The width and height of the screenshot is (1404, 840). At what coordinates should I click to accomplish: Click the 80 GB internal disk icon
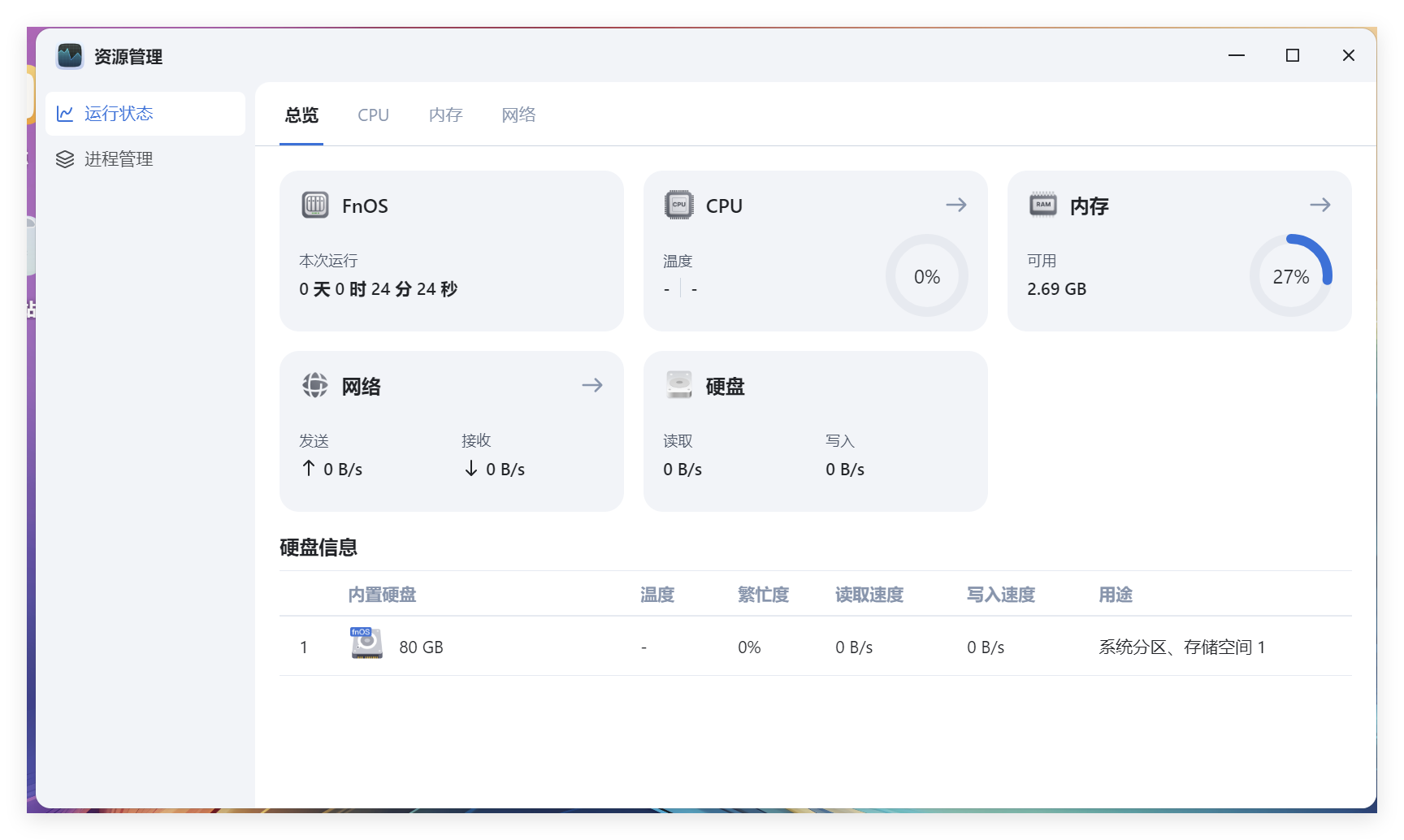coord(366,643)
